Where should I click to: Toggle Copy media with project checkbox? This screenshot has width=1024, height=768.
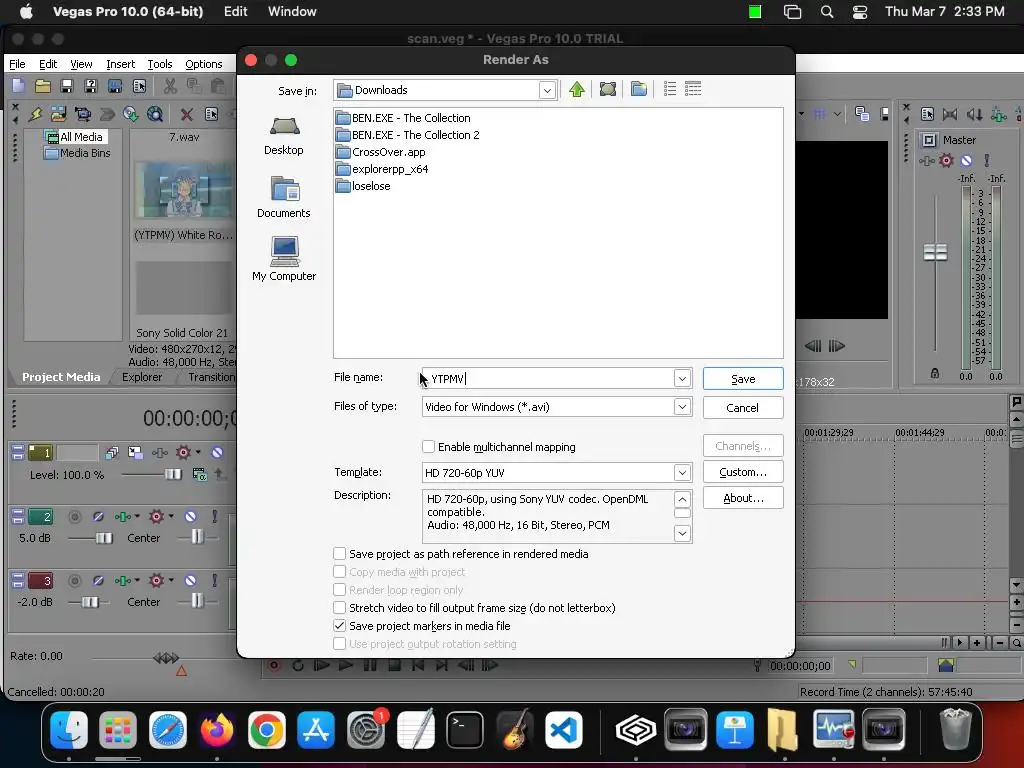(340, 572)
